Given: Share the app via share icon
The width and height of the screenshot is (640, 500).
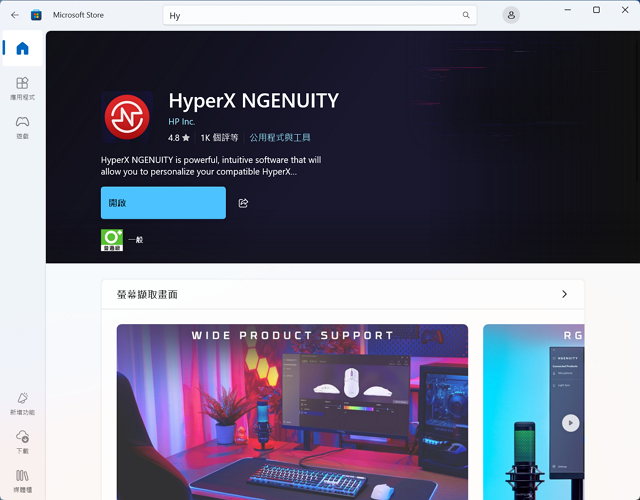Looking at the screenshot, I should tap(243, 203).
